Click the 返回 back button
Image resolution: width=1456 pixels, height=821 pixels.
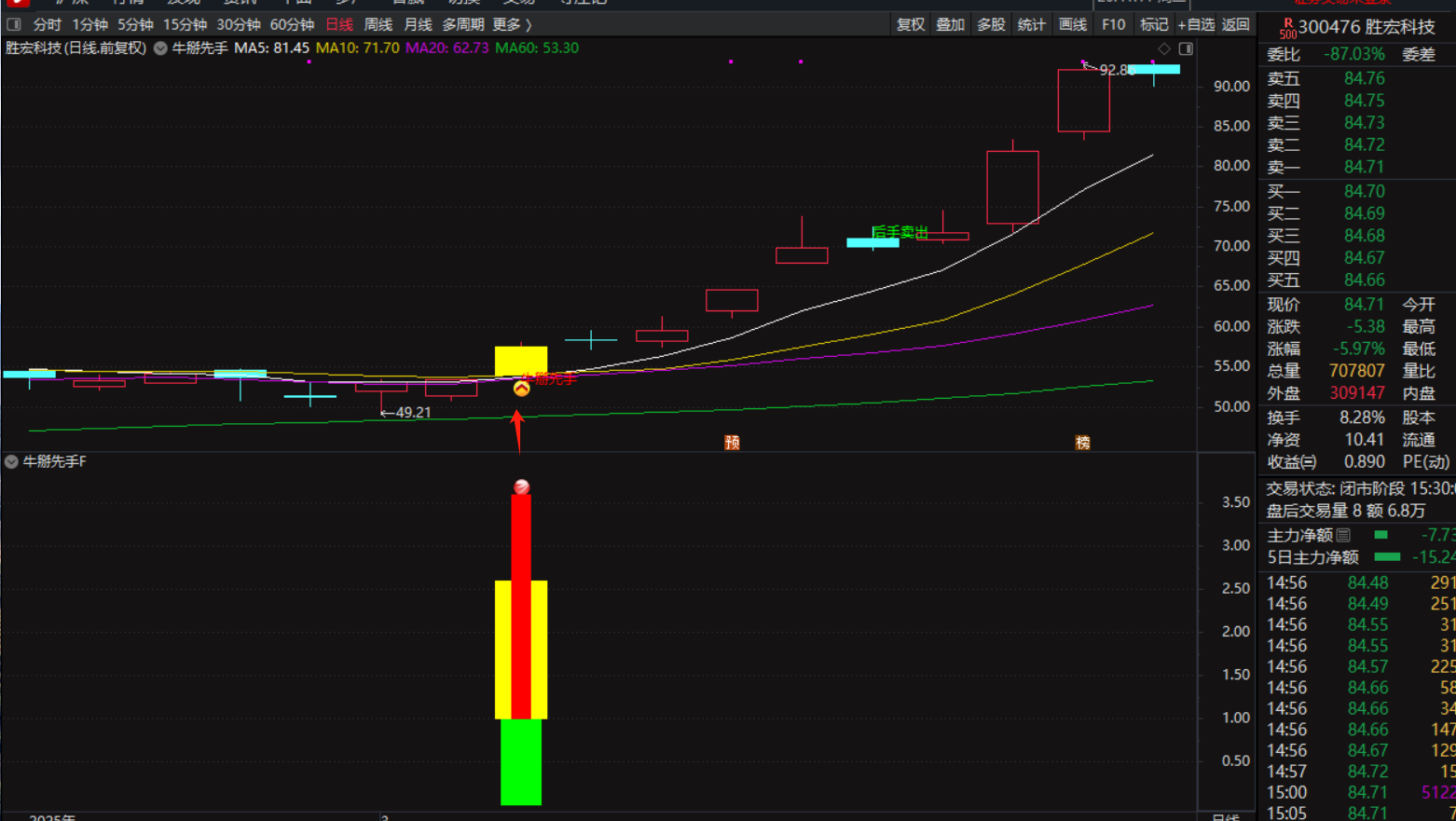coord(1236,24)
